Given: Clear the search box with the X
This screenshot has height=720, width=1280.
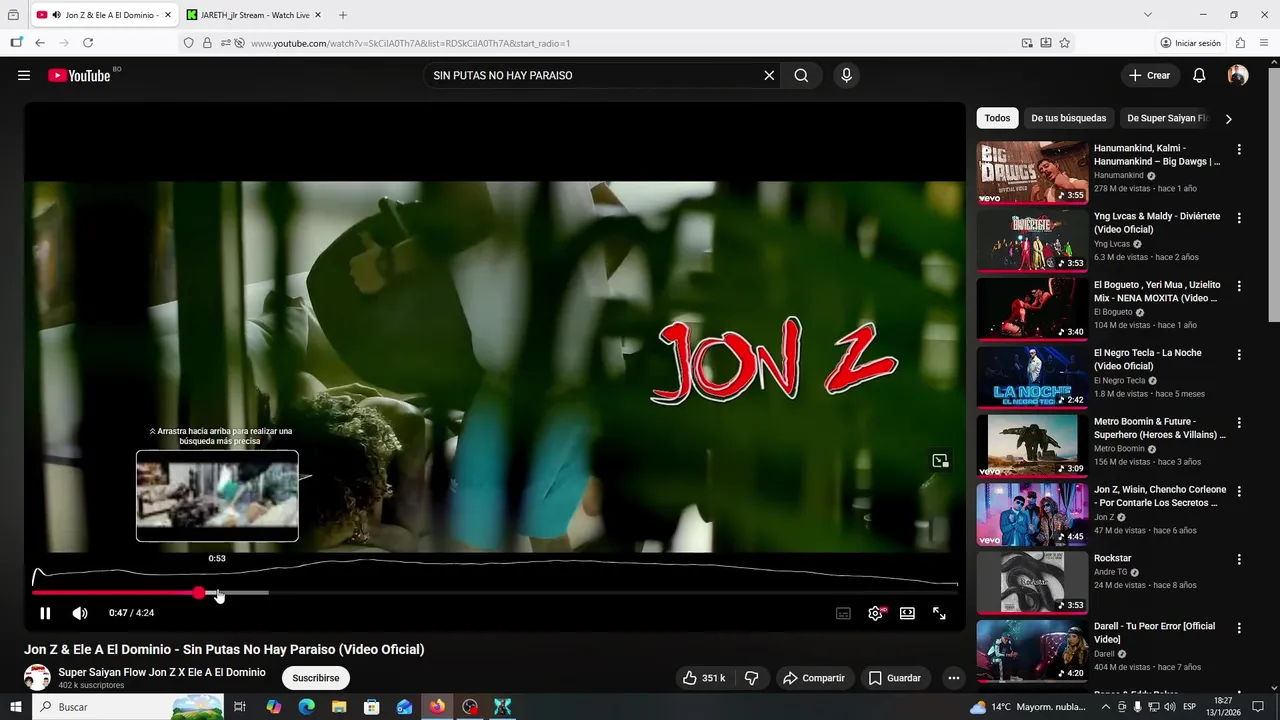Looking at the screenshot, I should tap(769, 75).
